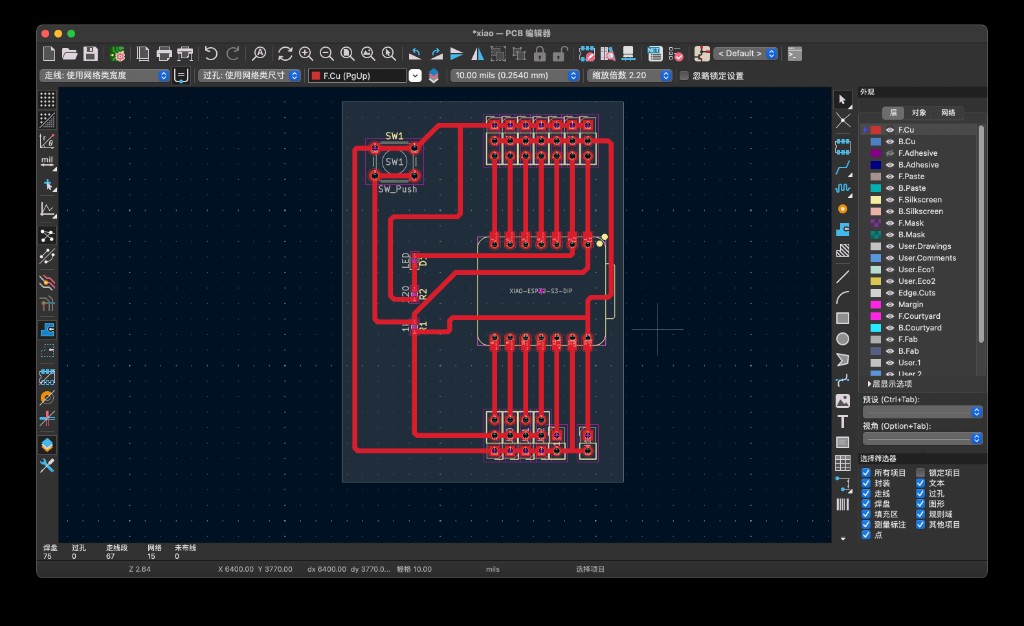Select the arrow selection tool
1024x626 pixels.
842,100
